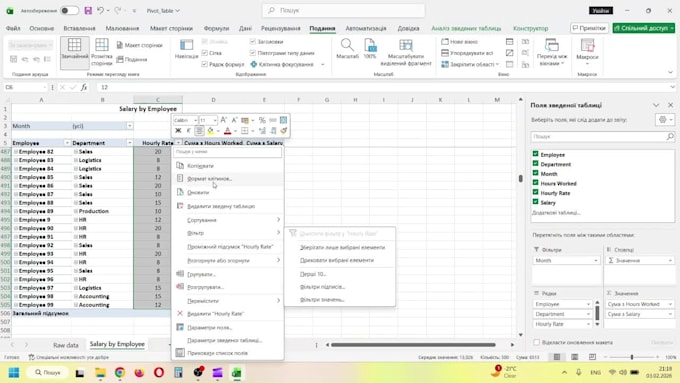Open the Macros ribbon icon
680x383 pixels.
[587, 45]
